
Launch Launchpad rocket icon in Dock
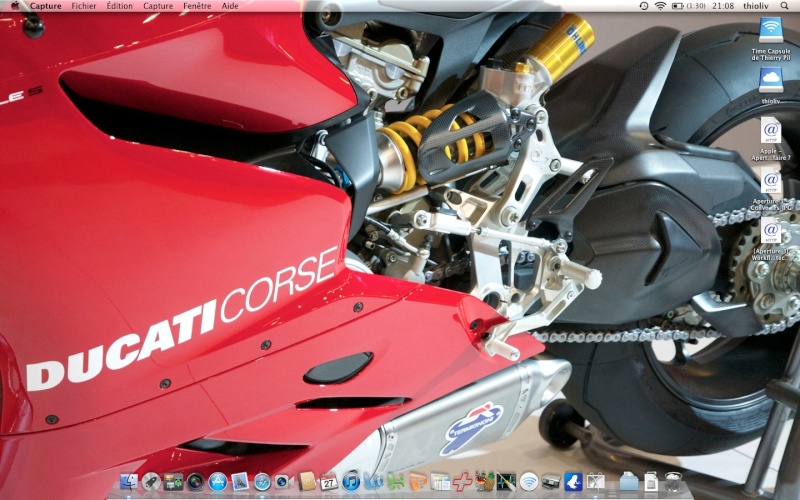click(151, 481)
